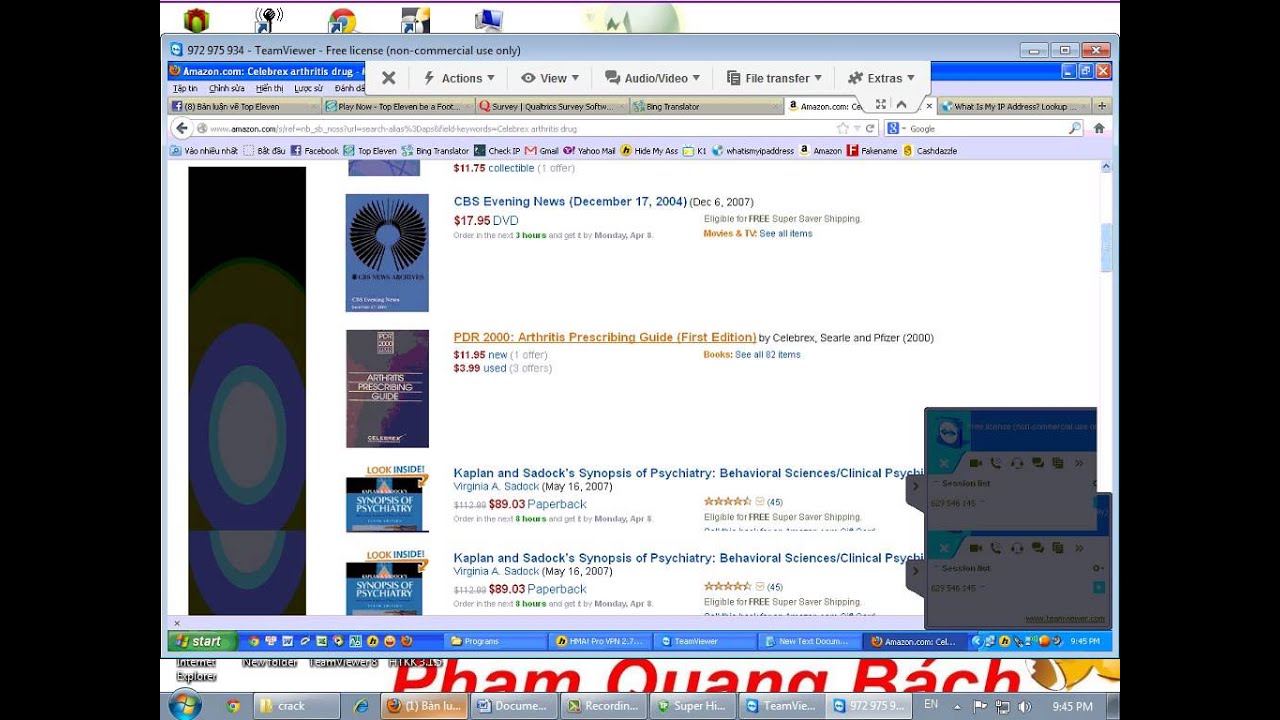This screenshot has width=1280, height=720.
Task: Open the whatismyipaddress bookmark
Action: pos(753,151)
